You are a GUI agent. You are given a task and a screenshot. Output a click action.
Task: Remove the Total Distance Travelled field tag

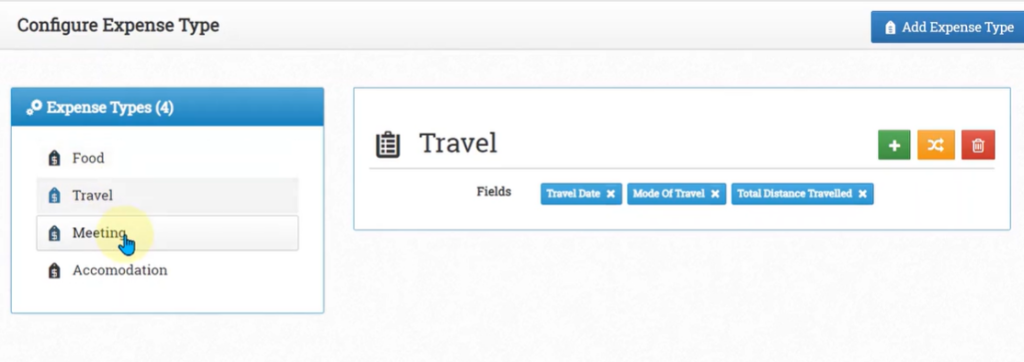[x=863, y=194]
